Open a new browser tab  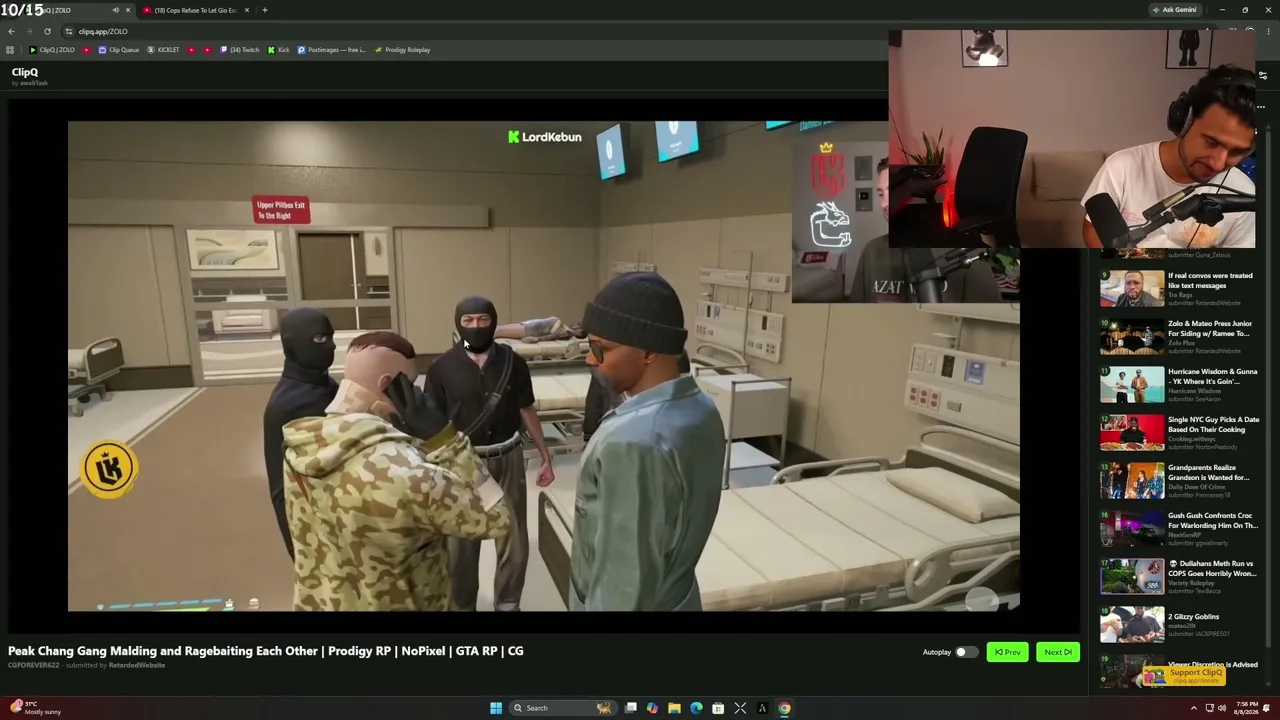click(264, 10)
